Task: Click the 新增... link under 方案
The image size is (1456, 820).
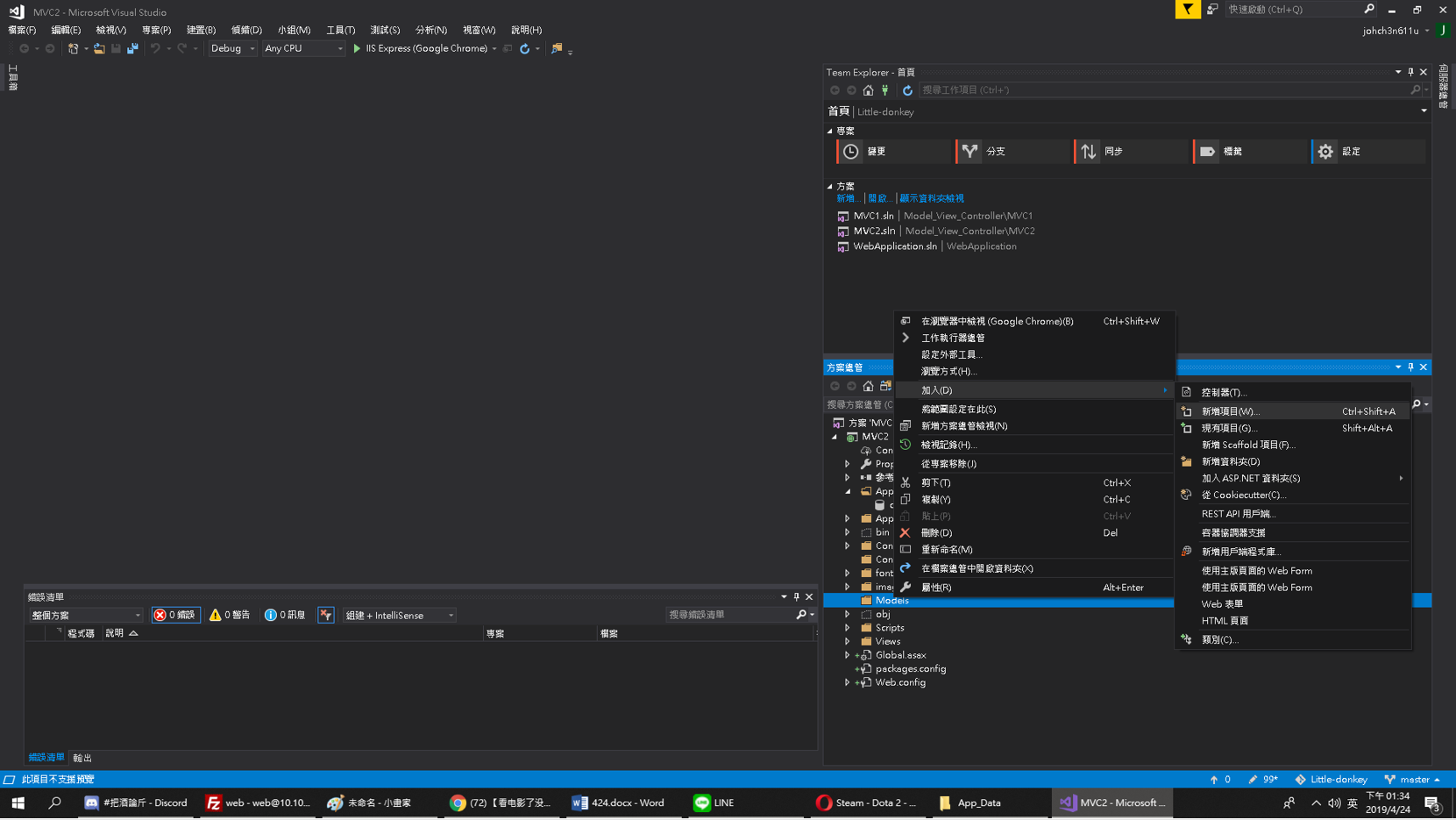Action: [x=847, y=199]
